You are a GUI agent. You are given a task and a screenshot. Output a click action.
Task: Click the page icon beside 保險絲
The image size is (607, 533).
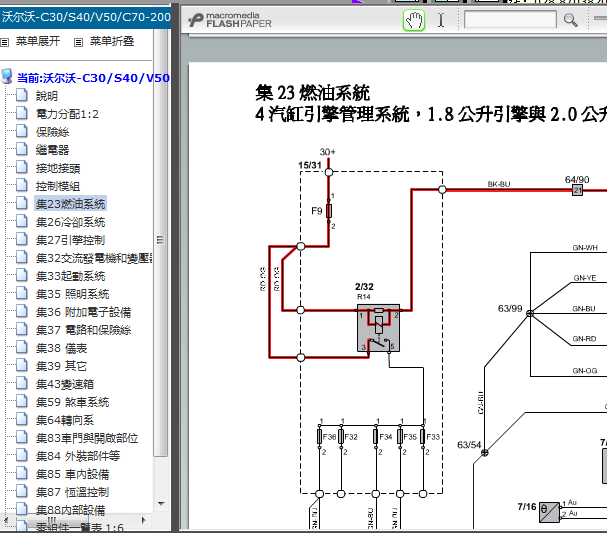pyautogui.click(x=22, y=131)
